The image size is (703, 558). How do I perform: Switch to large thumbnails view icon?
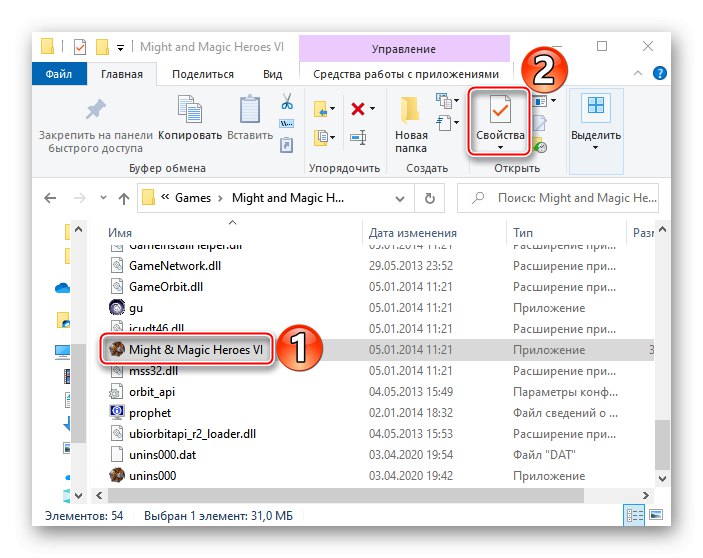656,515
